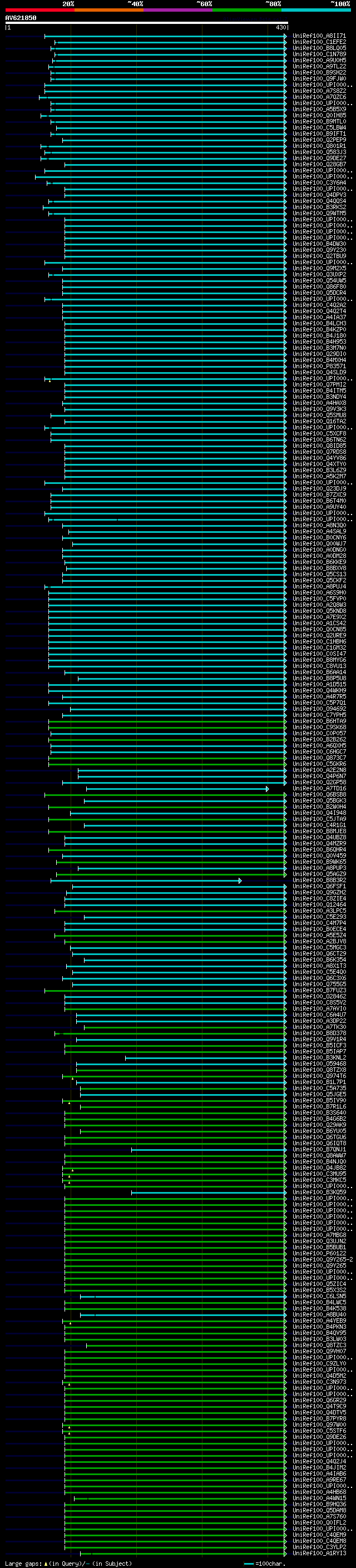Select hit label UniRef100_Q9Y265-2
The width and height of the screenshot is (356, 1568).
323,1260
